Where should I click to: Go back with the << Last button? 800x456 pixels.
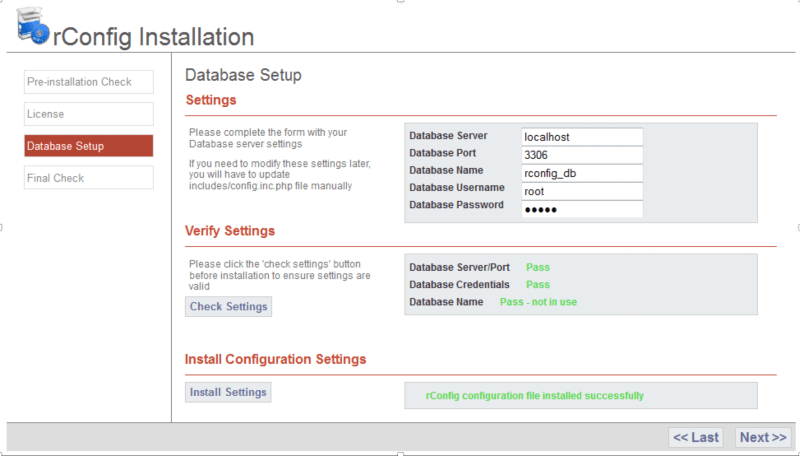pos(696,437)
